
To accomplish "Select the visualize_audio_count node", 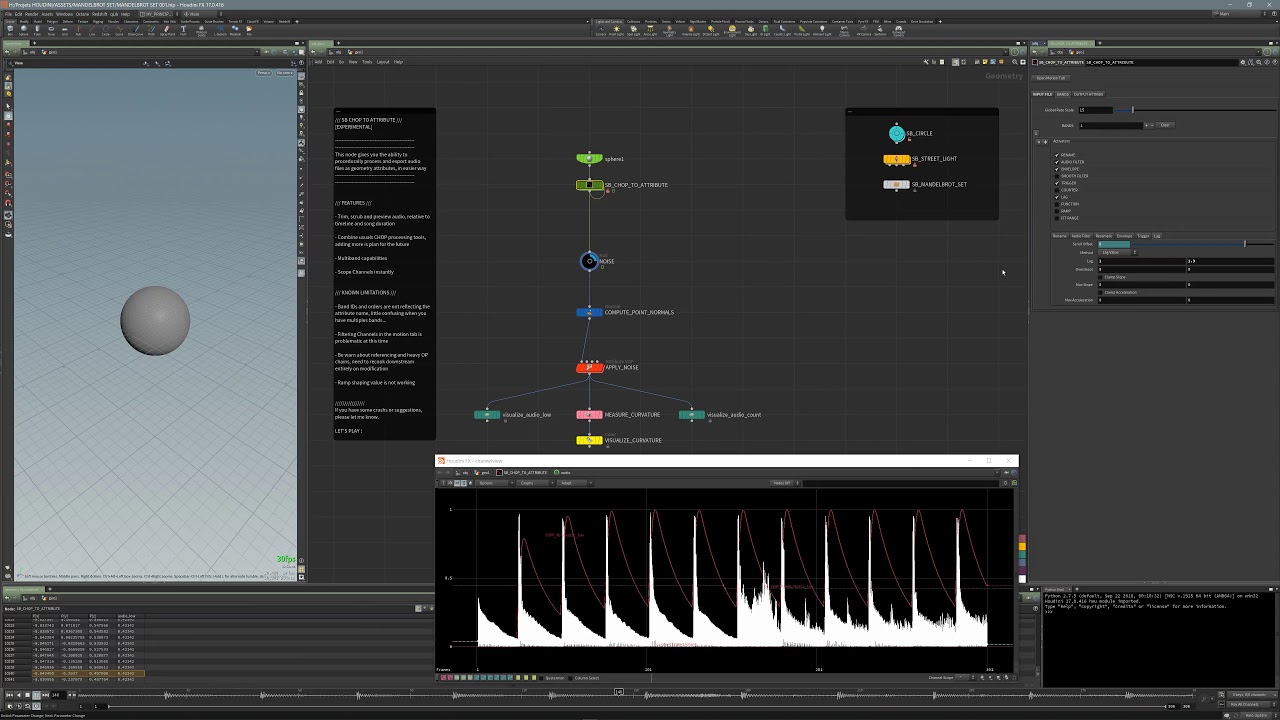I will pos(691,414).
